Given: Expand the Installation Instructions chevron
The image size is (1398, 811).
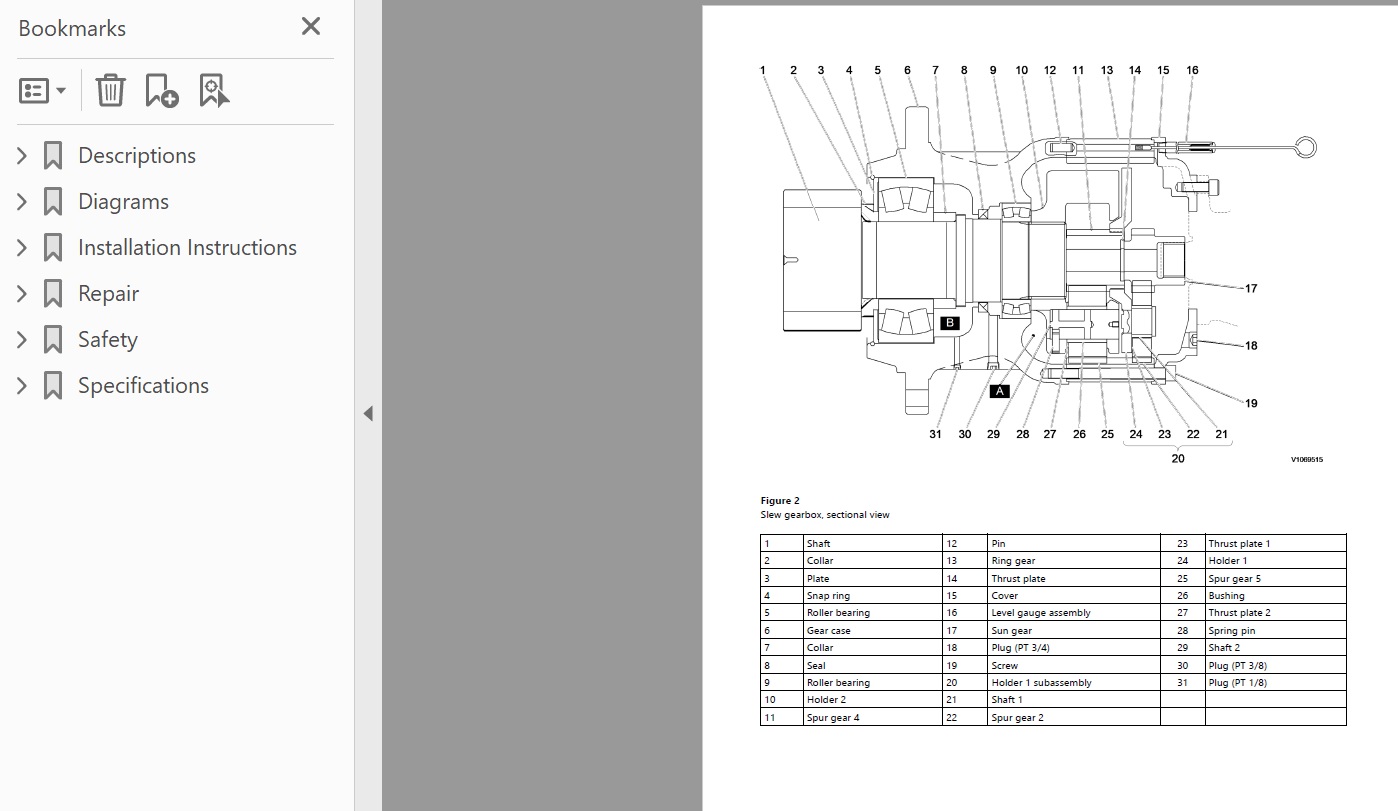Looking at the screenshot, I should coord(22,248).
